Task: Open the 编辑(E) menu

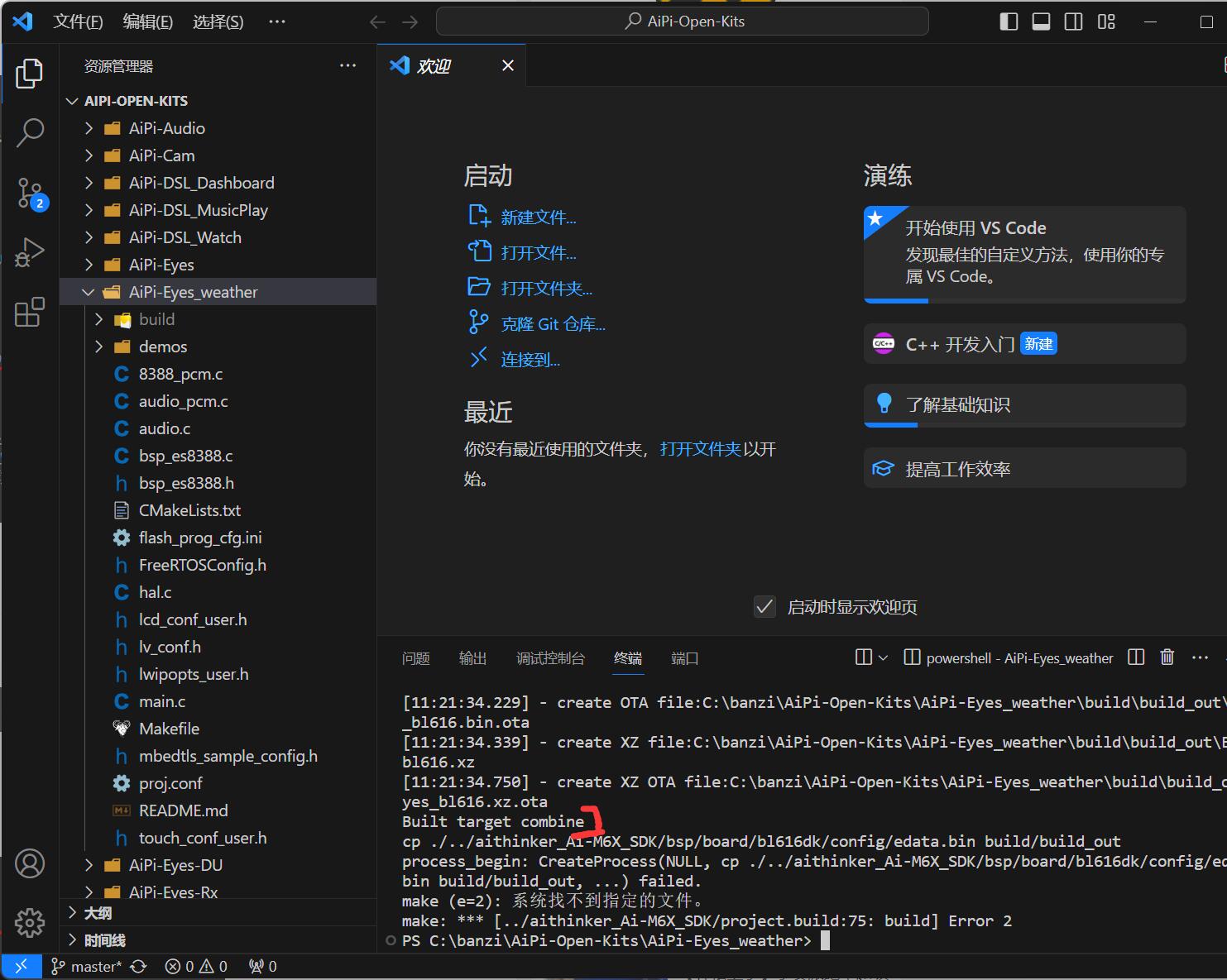Action: [148, 22]
